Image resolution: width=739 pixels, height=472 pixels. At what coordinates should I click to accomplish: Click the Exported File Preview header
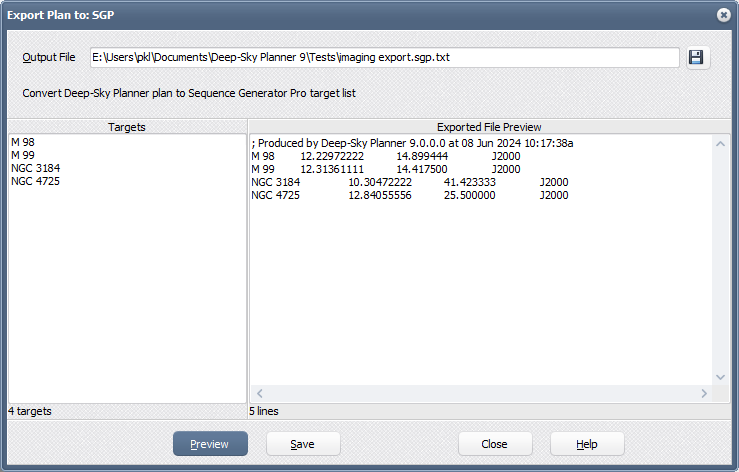click(489, 127)
